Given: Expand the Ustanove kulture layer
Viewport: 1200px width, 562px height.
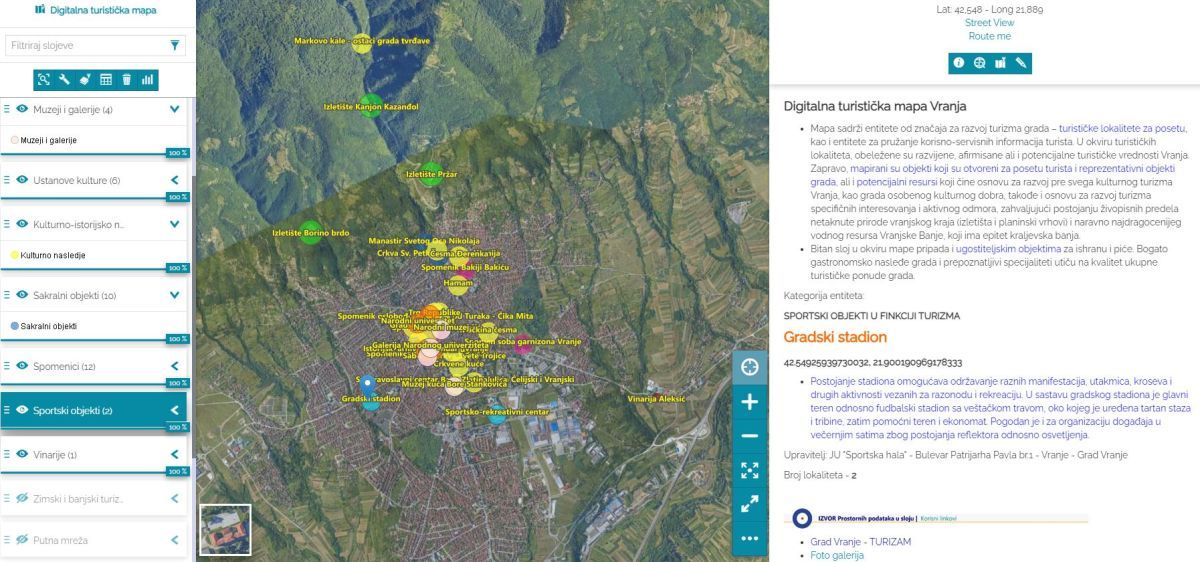Looking at the screenshot, I should [x=174, y=180].
